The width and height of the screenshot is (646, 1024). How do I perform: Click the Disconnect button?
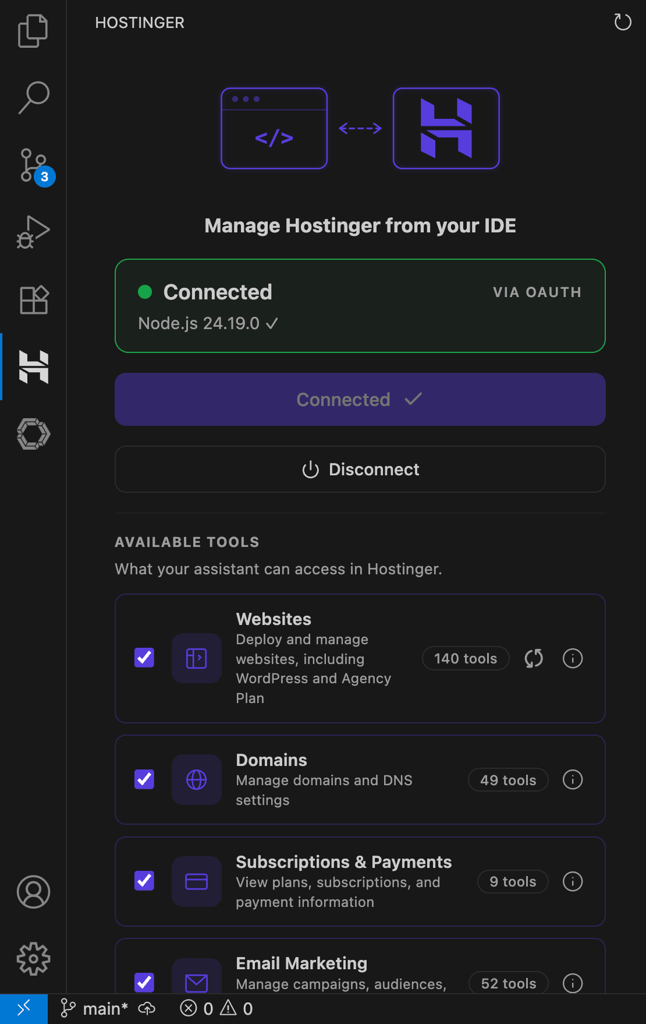click(x=360, y=470)
